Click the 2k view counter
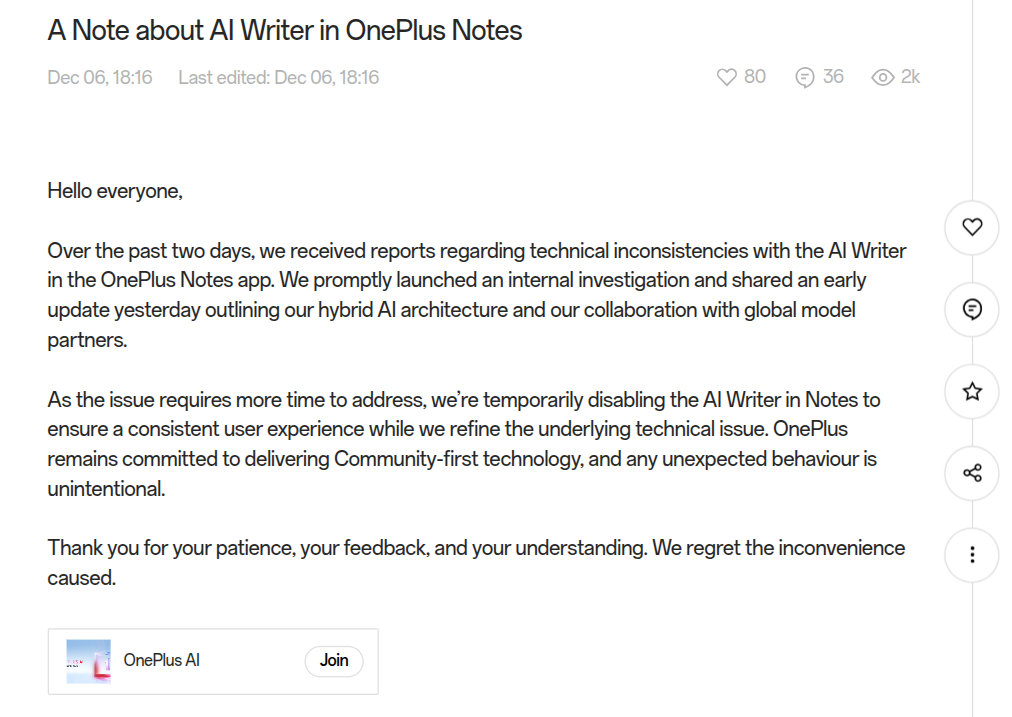1012x717 pixels. (908, 76)
